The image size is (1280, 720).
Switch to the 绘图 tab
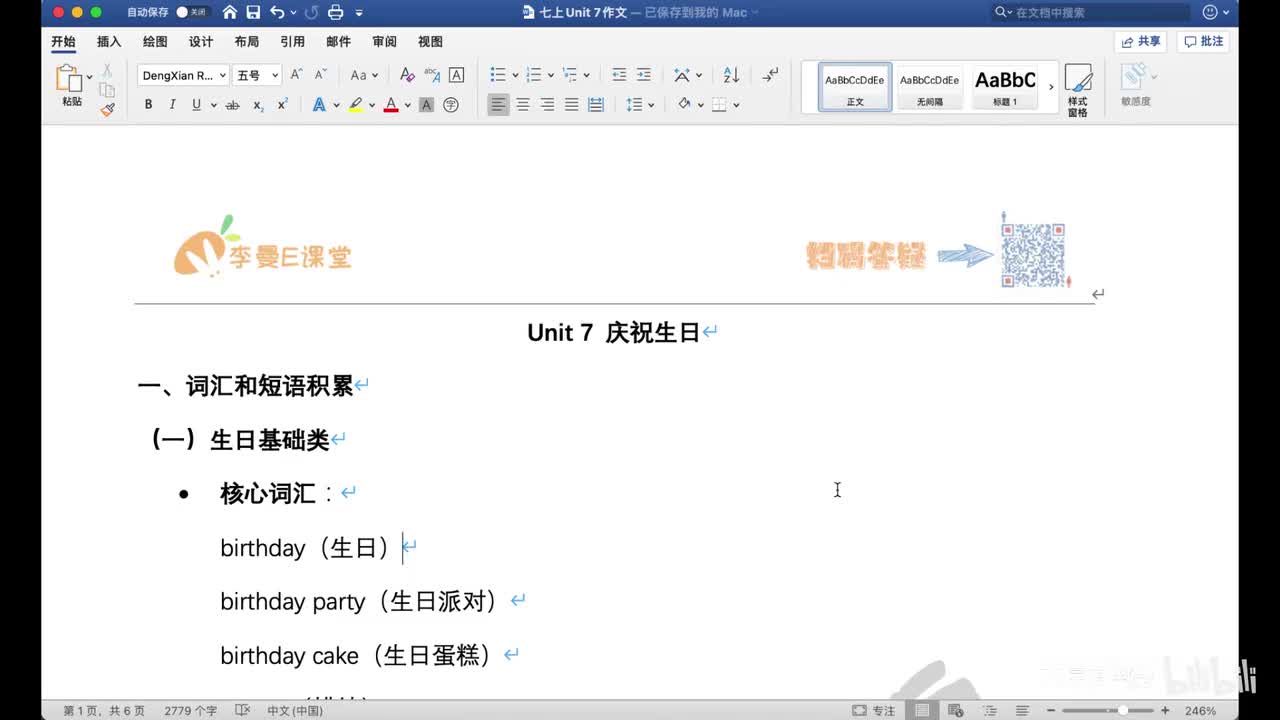(x=155, y=42)
